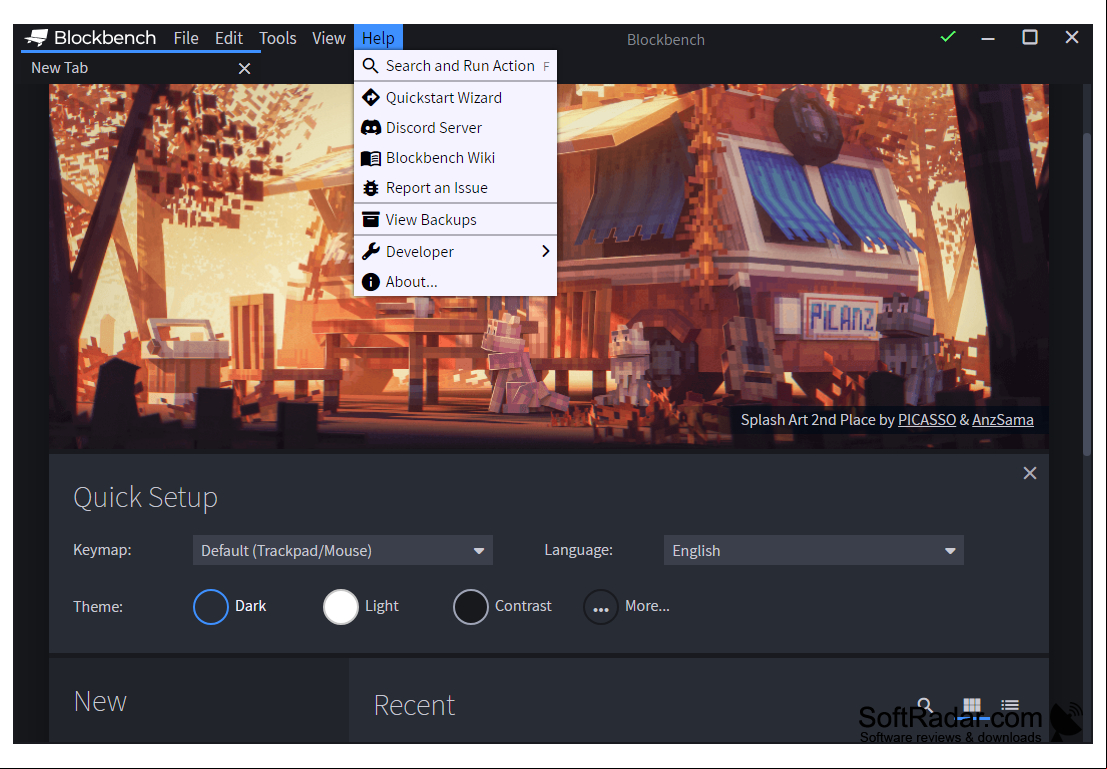Click the About info icon
Image resolution: width=1107 pixels, height=769 pixels.
coord(371,282)
